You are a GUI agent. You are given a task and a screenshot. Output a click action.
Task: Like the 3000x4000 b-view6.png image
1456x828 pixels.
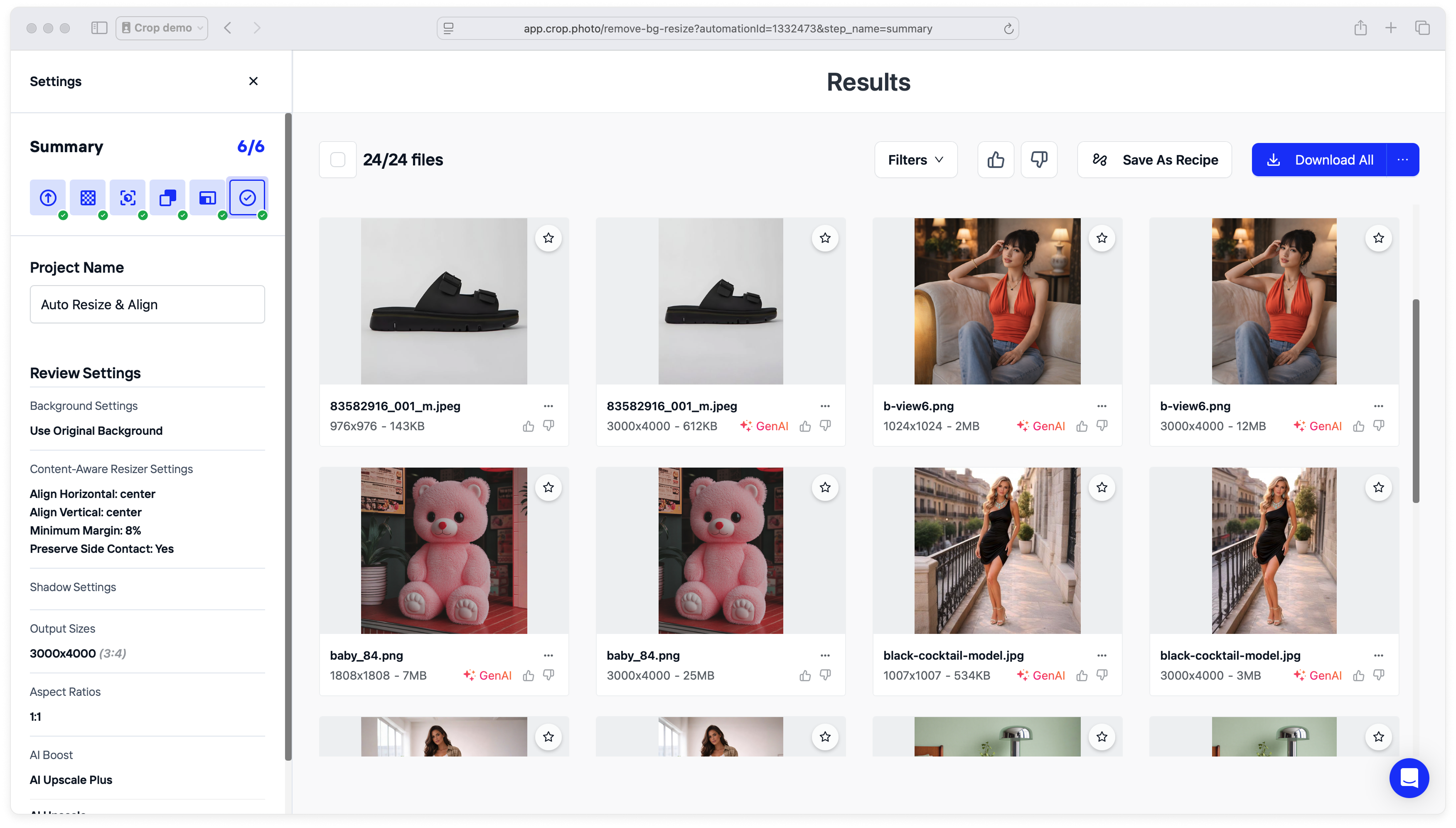click(1359, 426)
